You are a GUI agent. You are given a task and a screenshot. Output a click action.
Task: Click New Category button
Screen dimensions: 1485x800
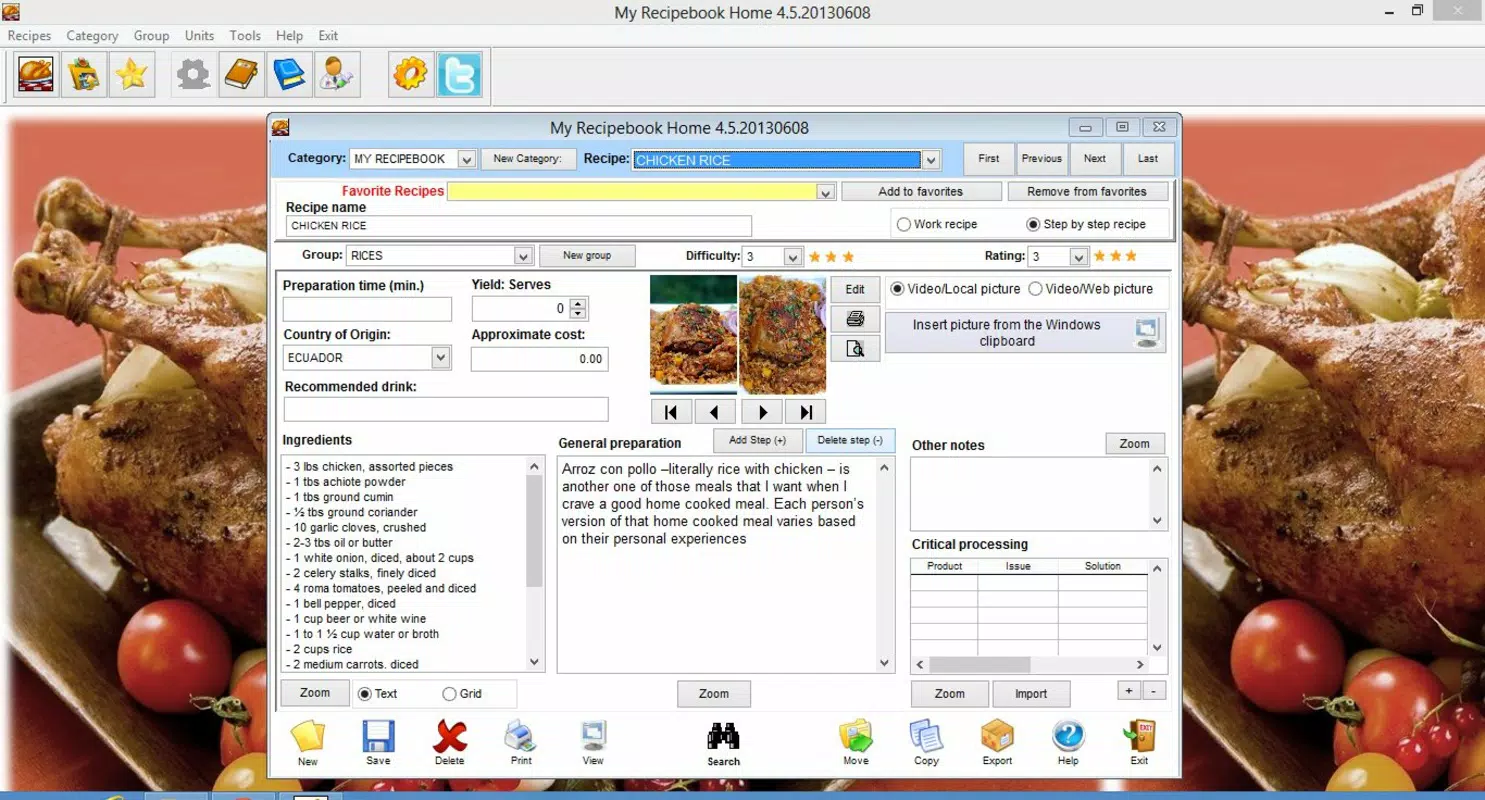coord(528,159)
